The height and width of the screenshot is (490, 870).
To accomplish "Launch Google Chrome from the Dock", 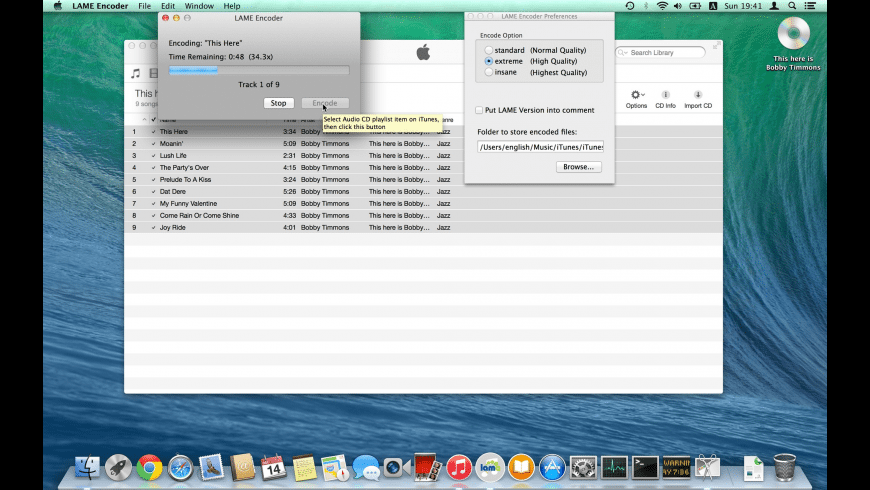I will 150,467.
